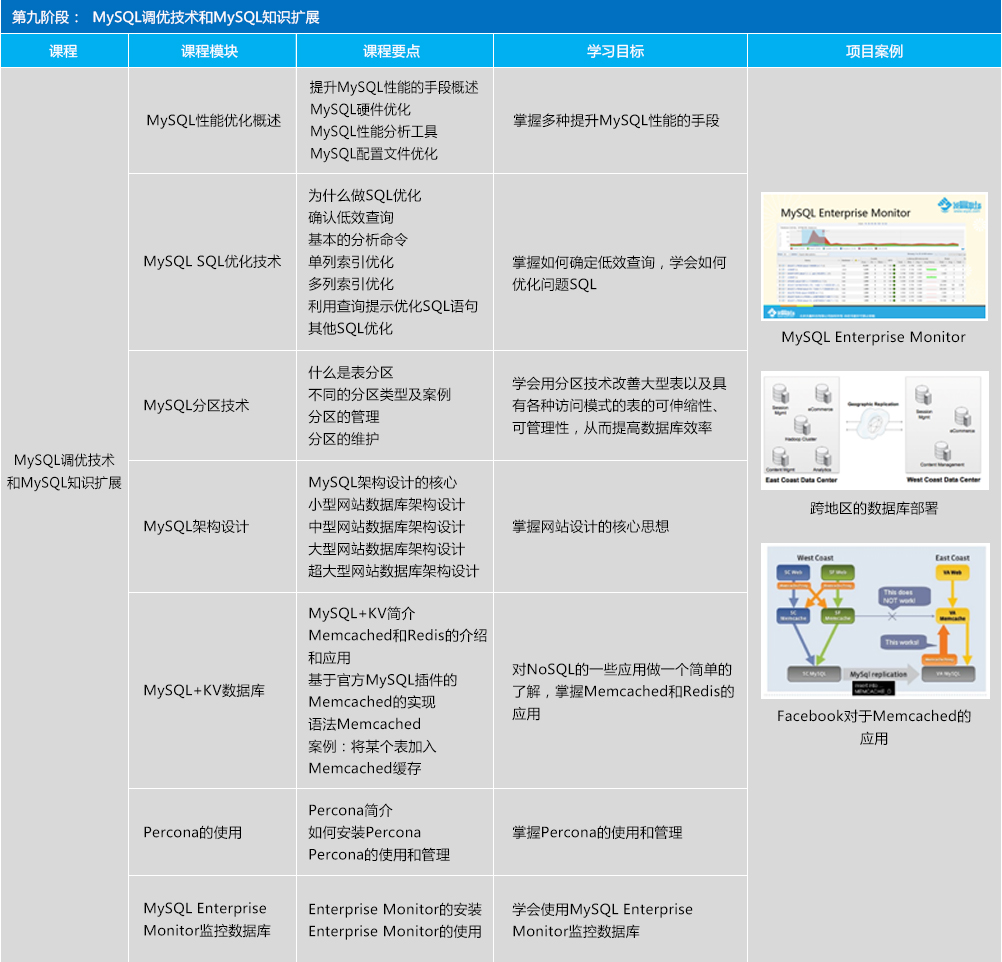Select the MySQL架构设计 module cell
Screen dimensions: 1002x962
[213, 527]
